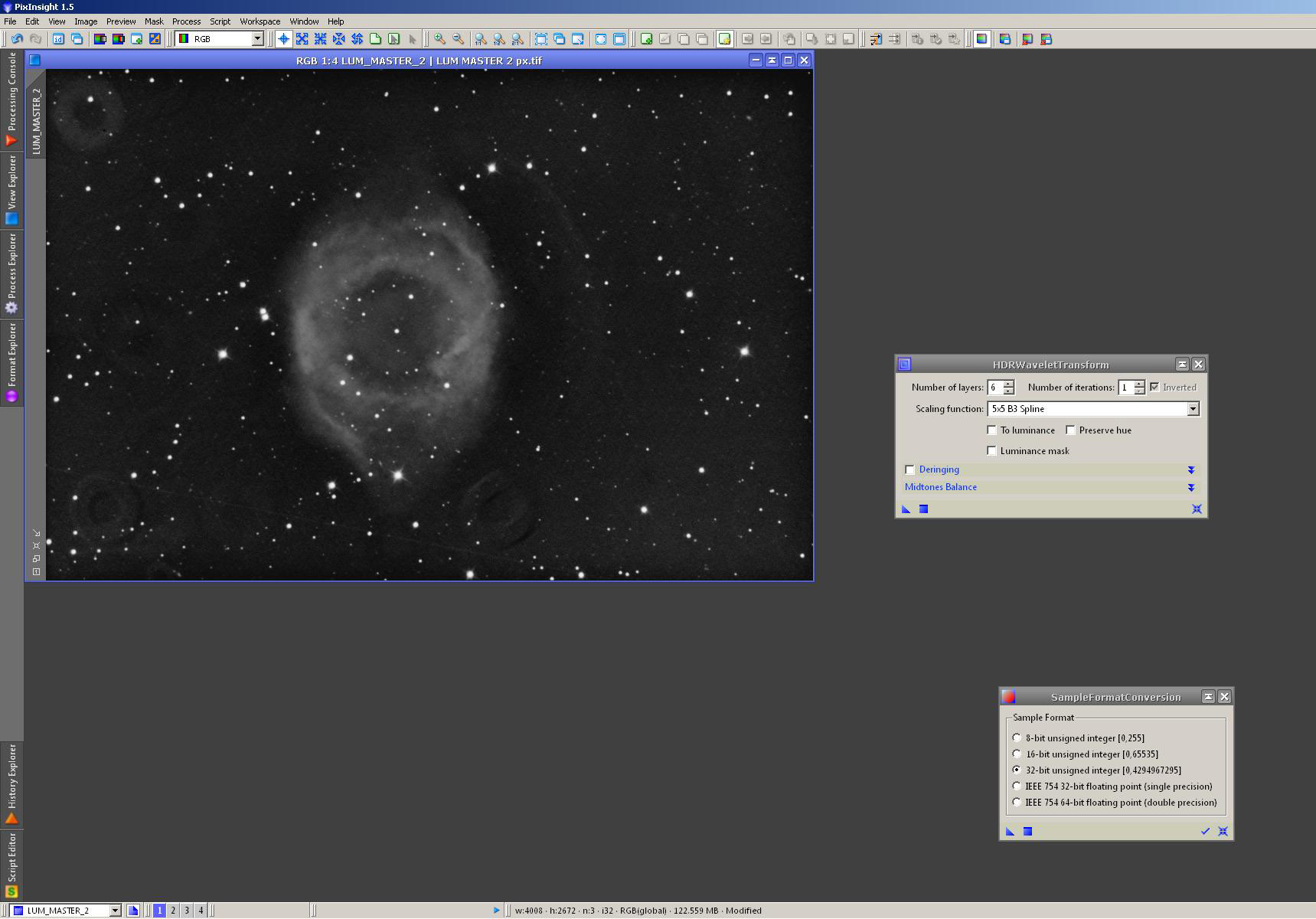Click the new preview green plus icon
The image size is (1316, 919).
(x=646, y=39)
